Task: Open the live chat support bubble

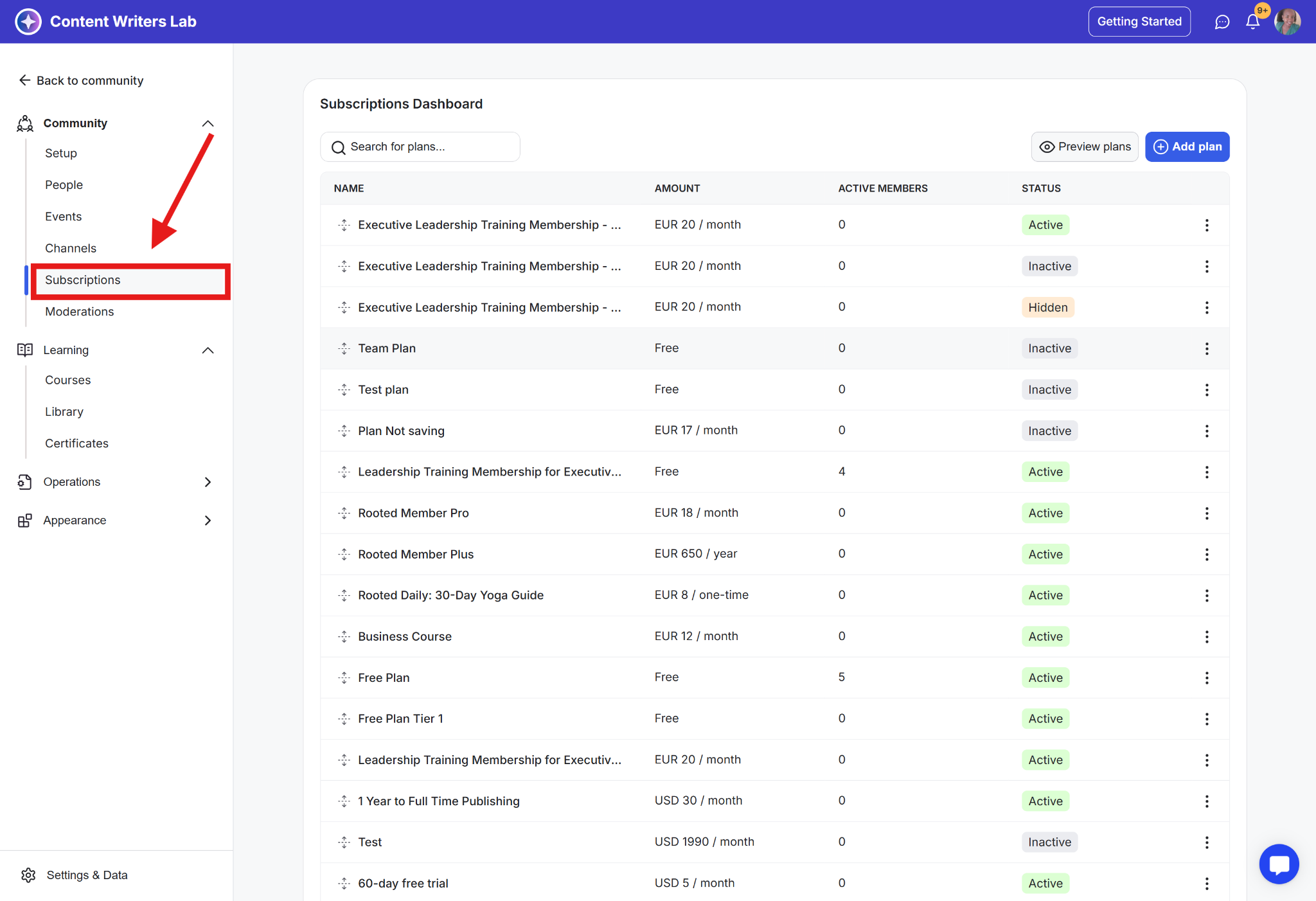Action: click(1279, 864)
